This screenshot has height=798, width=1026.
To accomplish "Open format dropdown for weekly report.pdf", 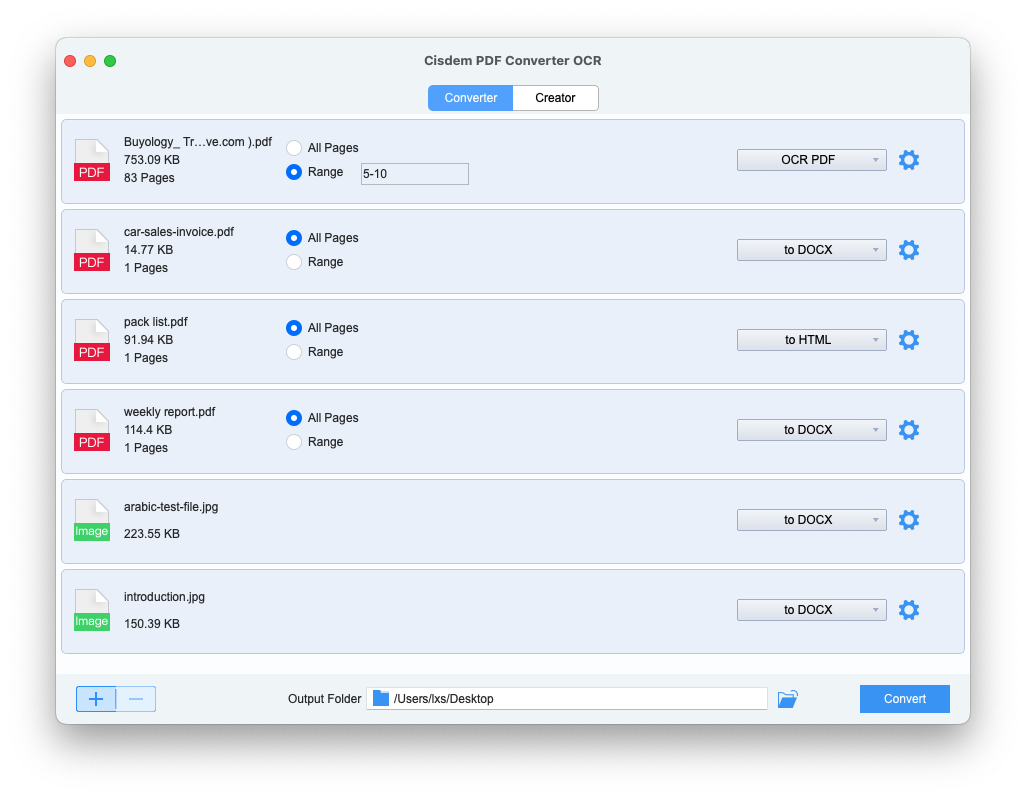I will click(811, 430).
